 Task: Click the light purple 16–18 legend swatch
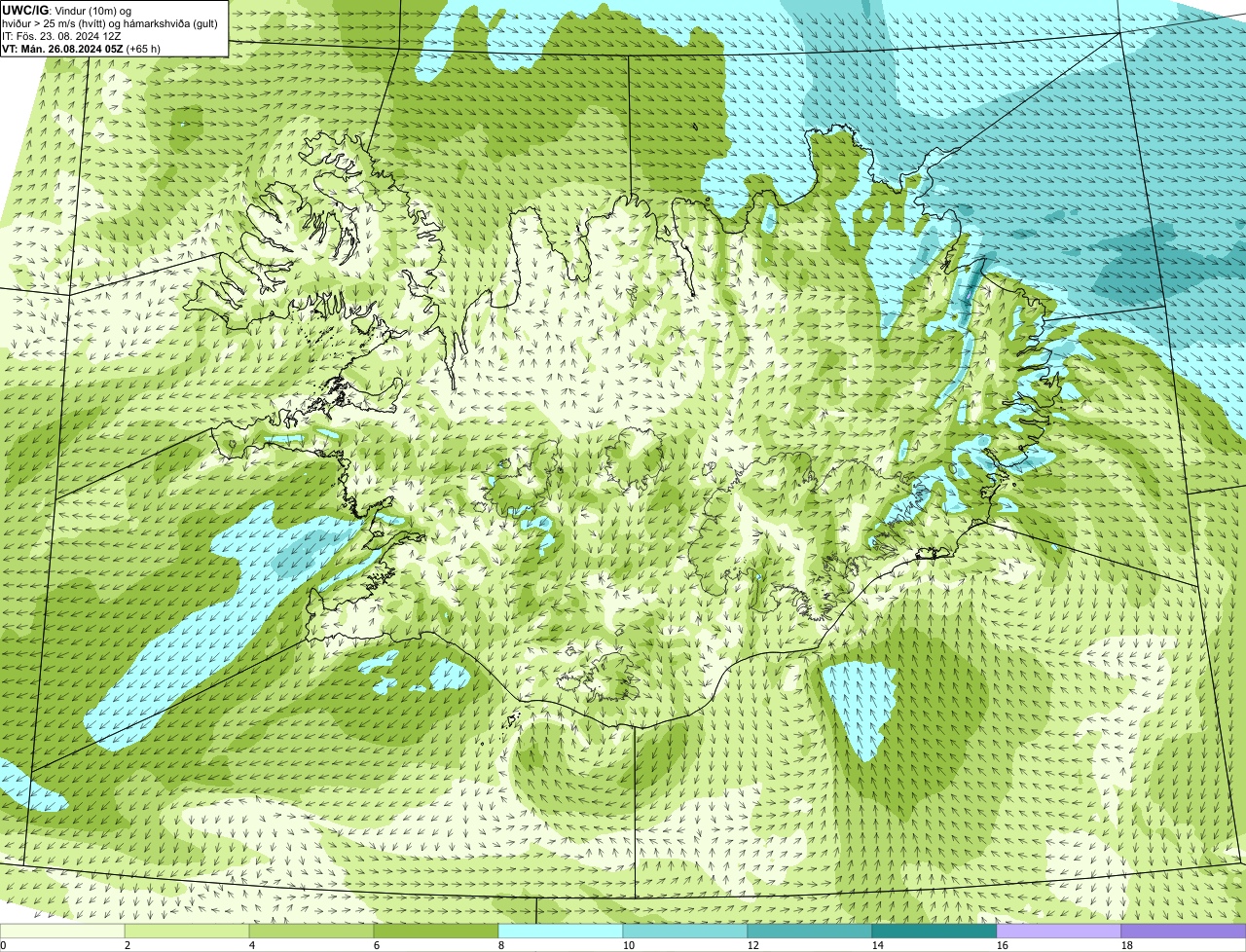click(1059, 931)
